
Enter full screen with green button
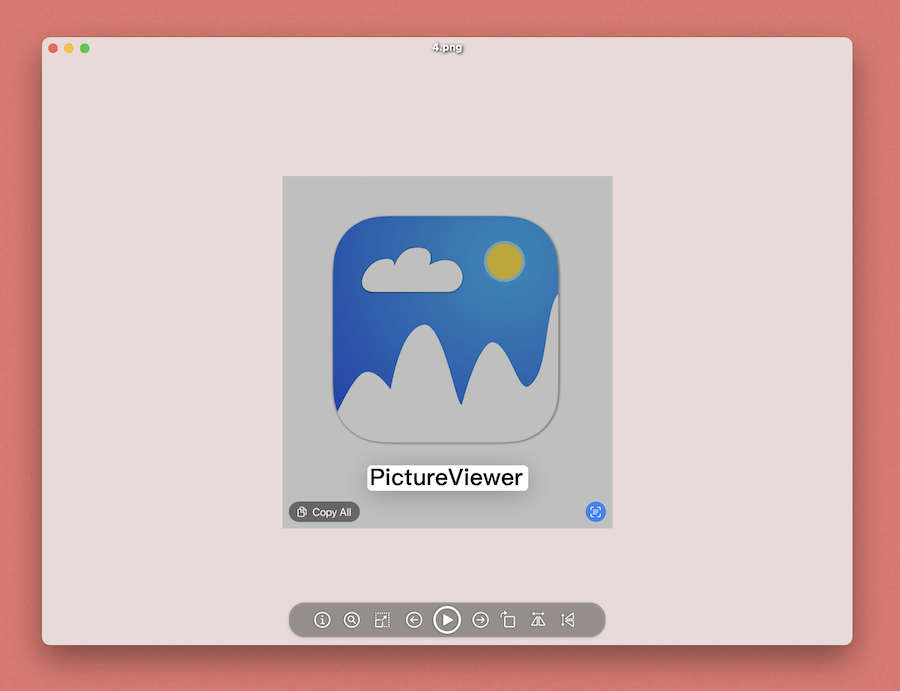tap(85, 48)
